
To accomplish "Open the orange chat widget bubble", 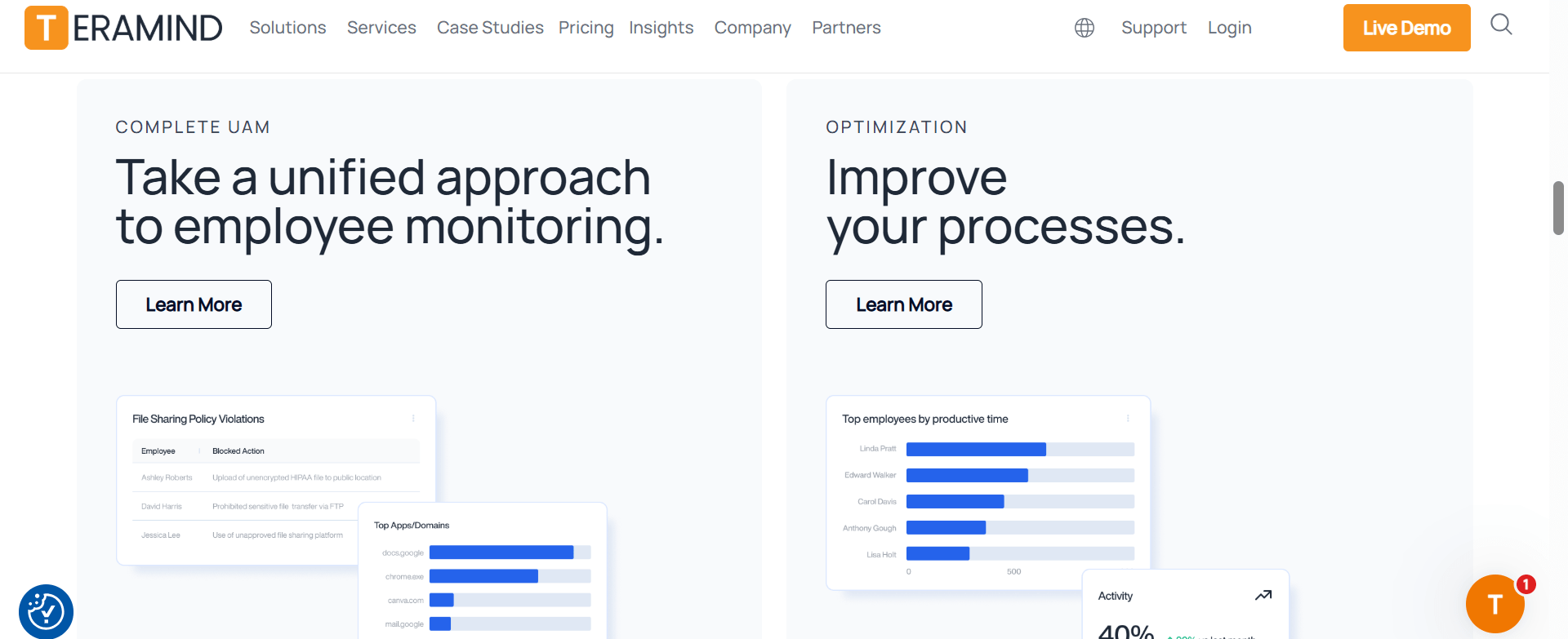I will pos(1494,604).
